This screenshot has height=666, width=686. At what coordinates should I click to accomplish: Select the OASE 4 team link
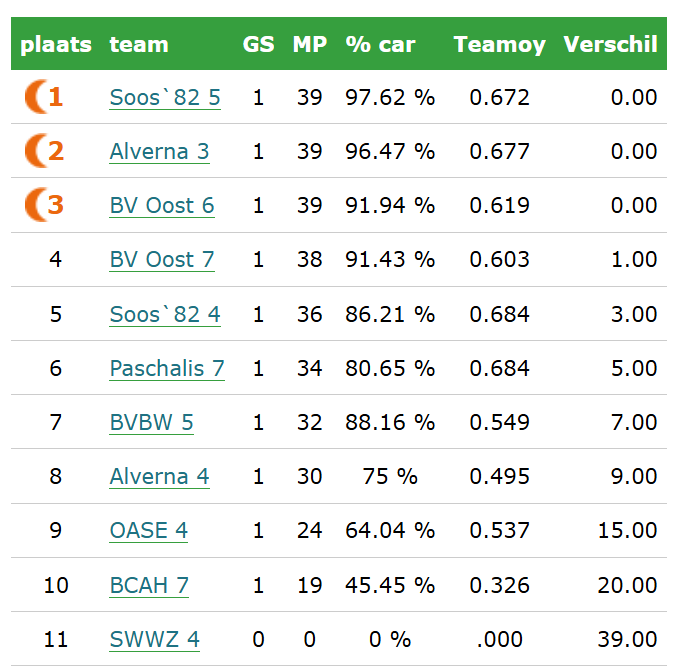click(x=148, y=531)
